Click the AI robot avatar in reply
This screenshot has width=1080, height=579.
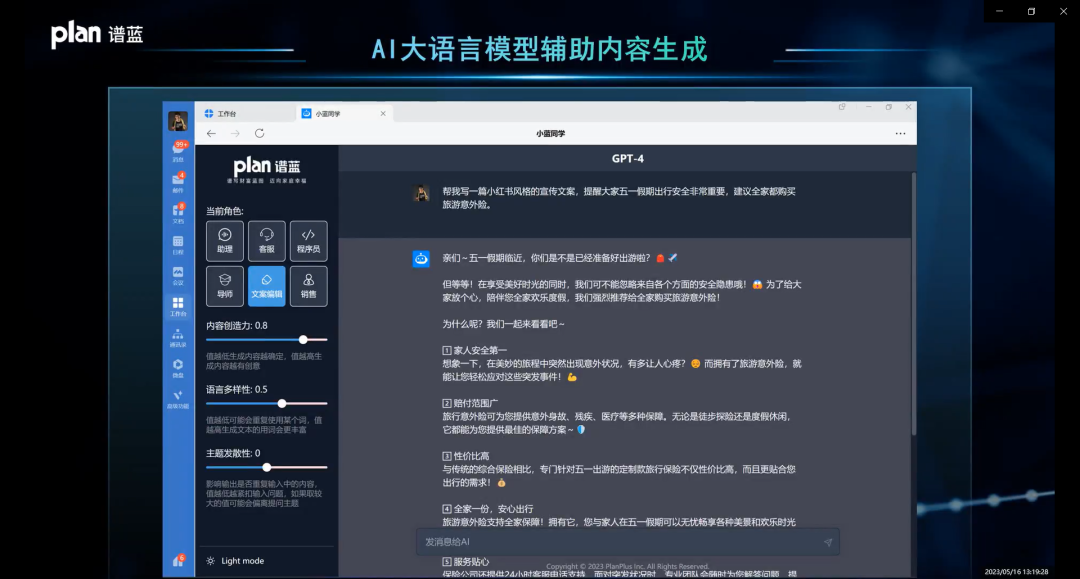(421, 259)
